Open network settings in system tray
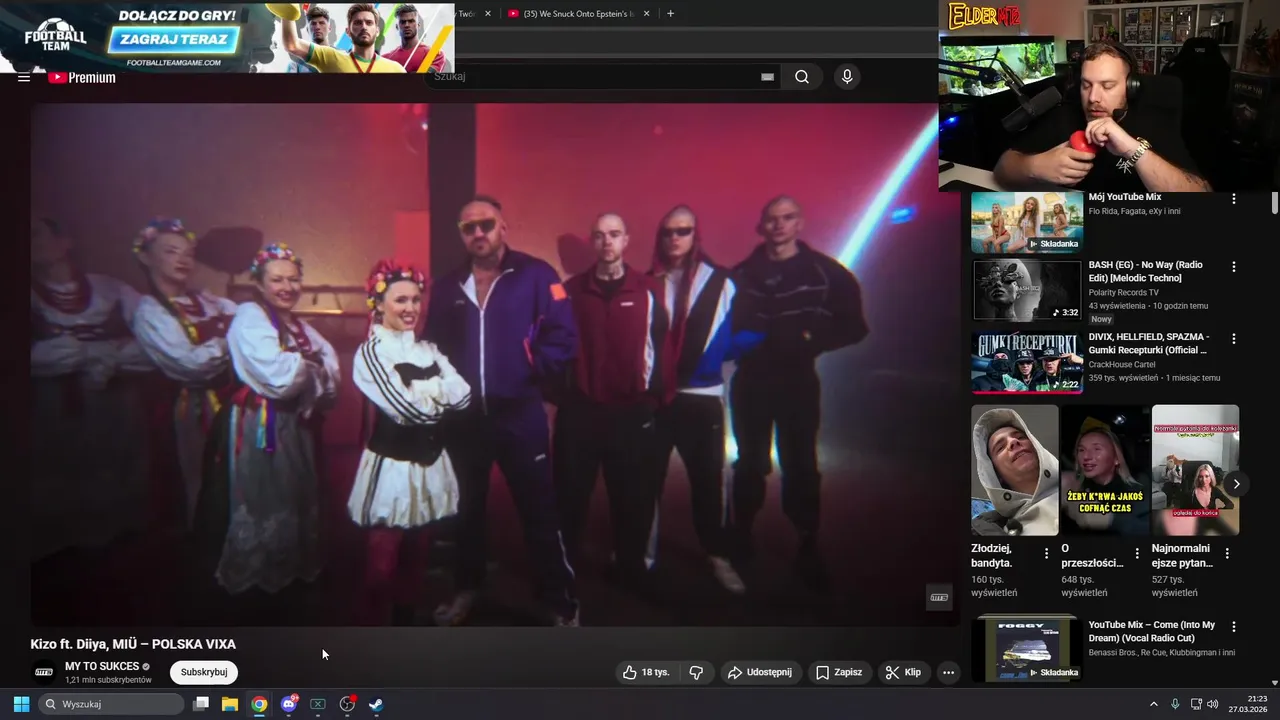Screen dimensions: 1280x720 [x=1196, y=704]
